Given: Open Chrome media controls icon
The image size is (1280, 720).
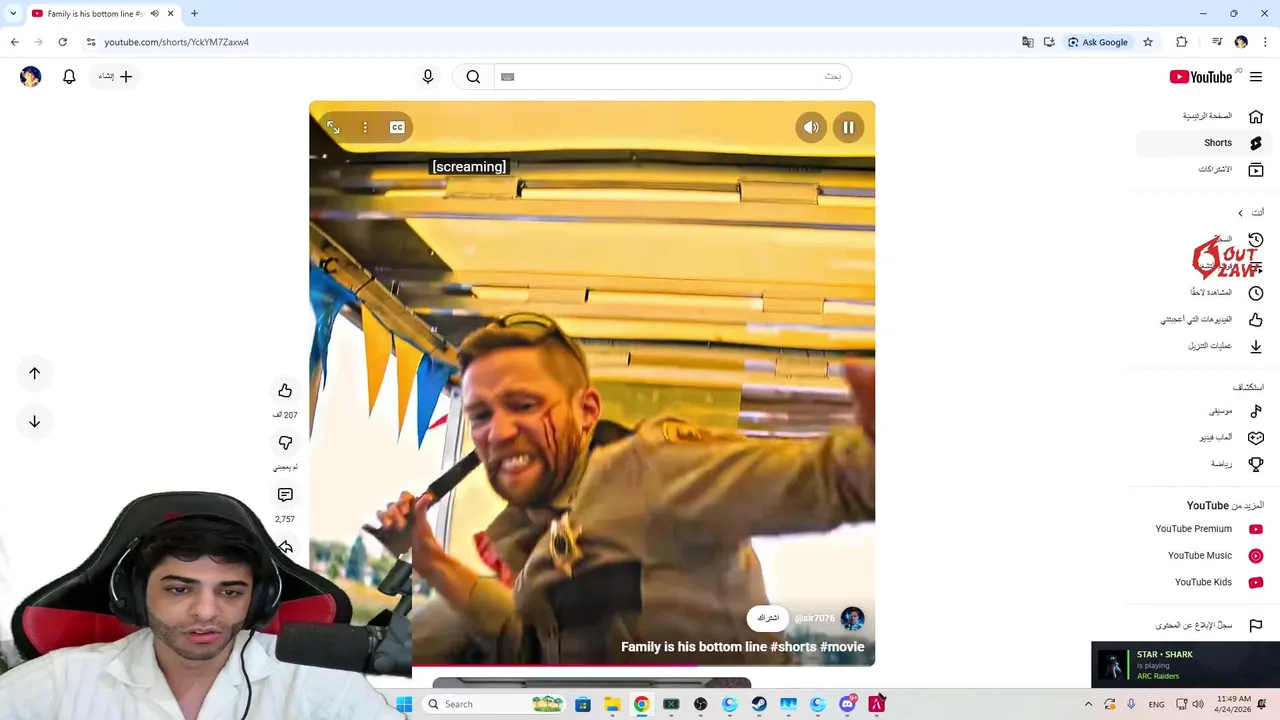Looking at the screenshot, I should pos(1217,42).
